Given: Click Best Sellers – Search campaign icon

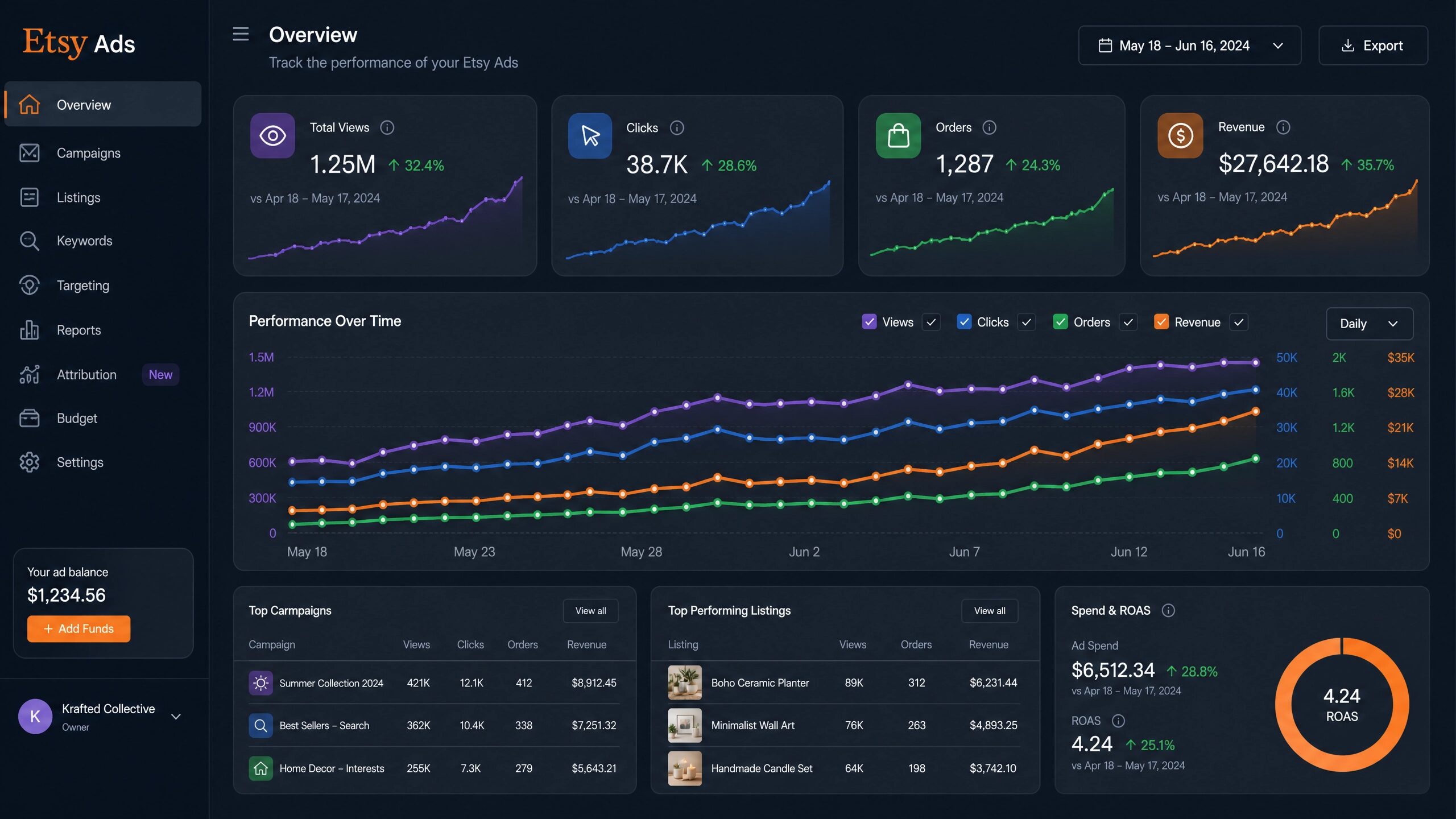Looking at the screenshot, I should pyautogui.click(x=260, y=725).
